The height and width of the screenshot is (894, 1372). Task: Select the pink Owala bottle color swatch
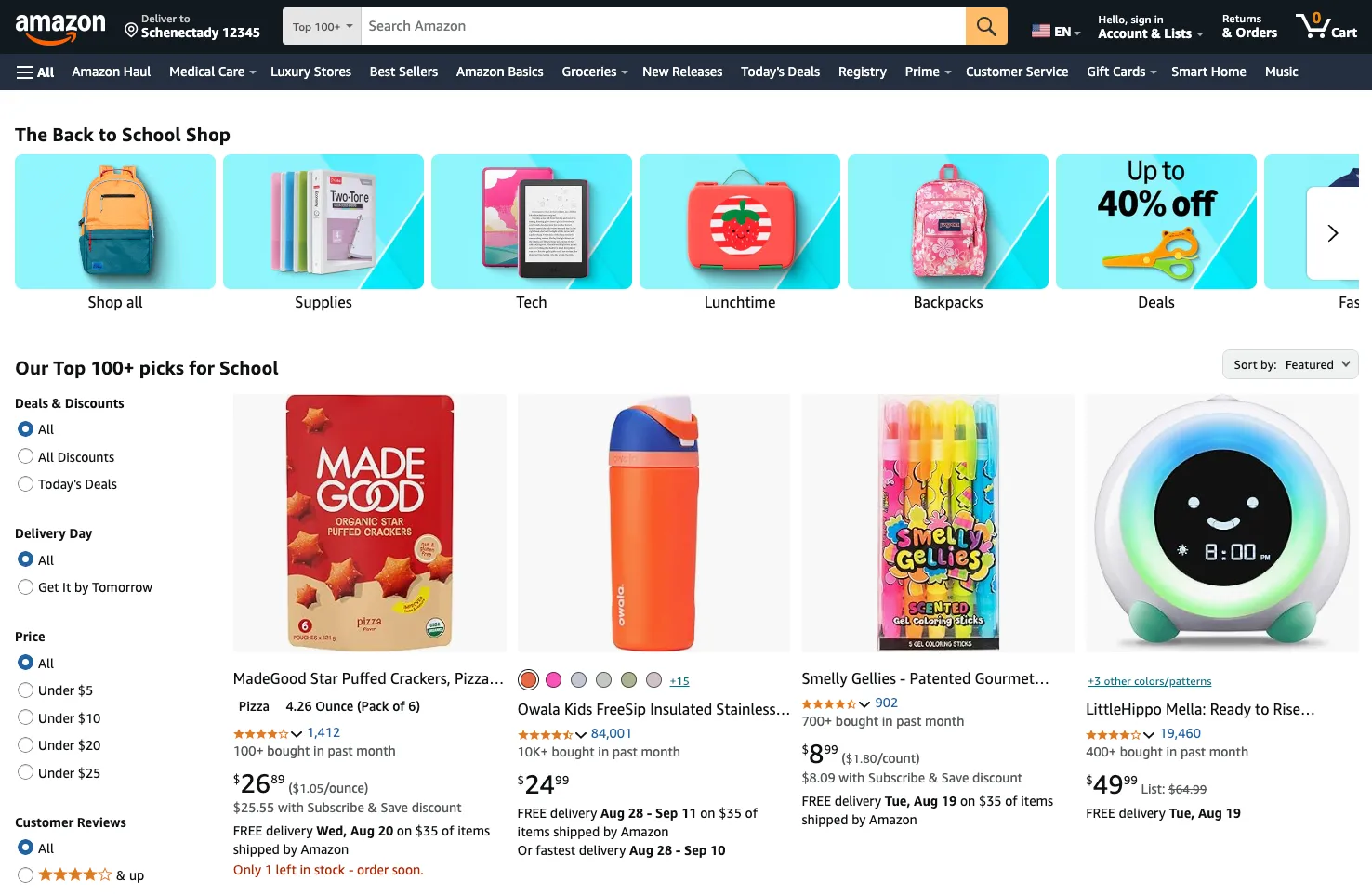553,679
